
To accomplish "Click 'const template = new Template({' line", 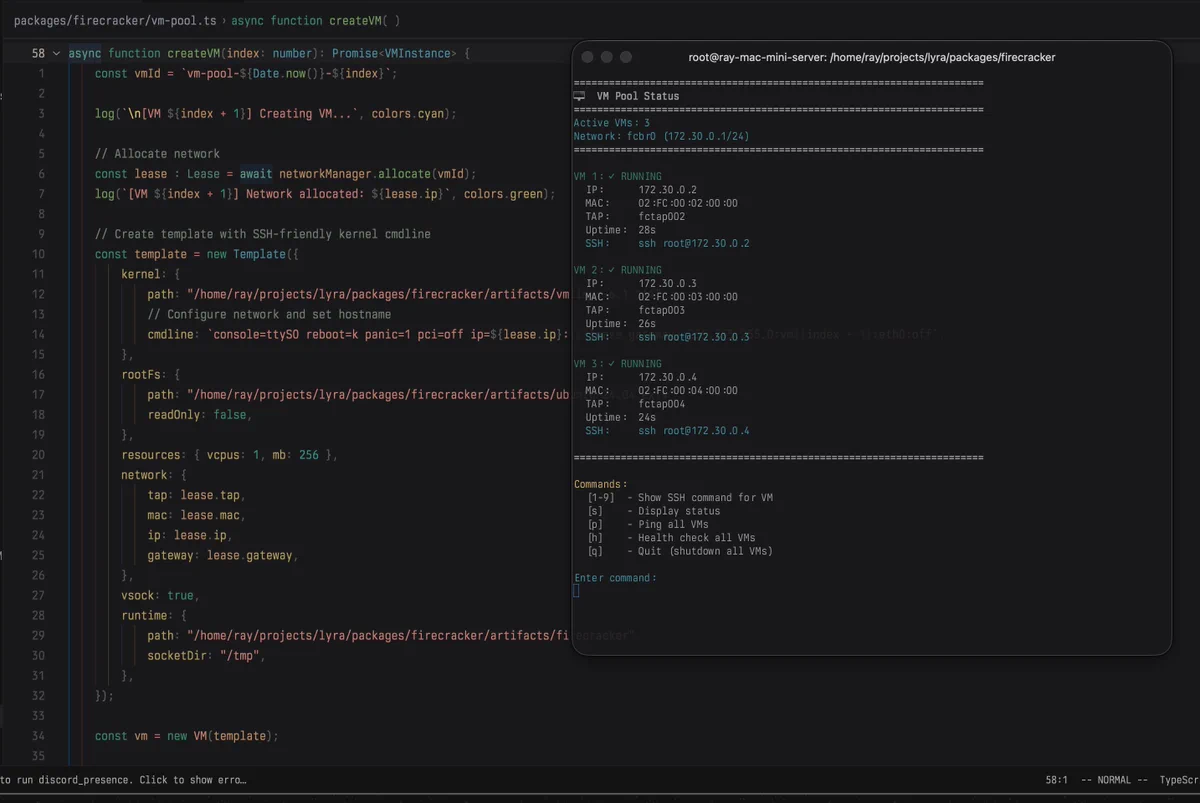I will point(196,254).
